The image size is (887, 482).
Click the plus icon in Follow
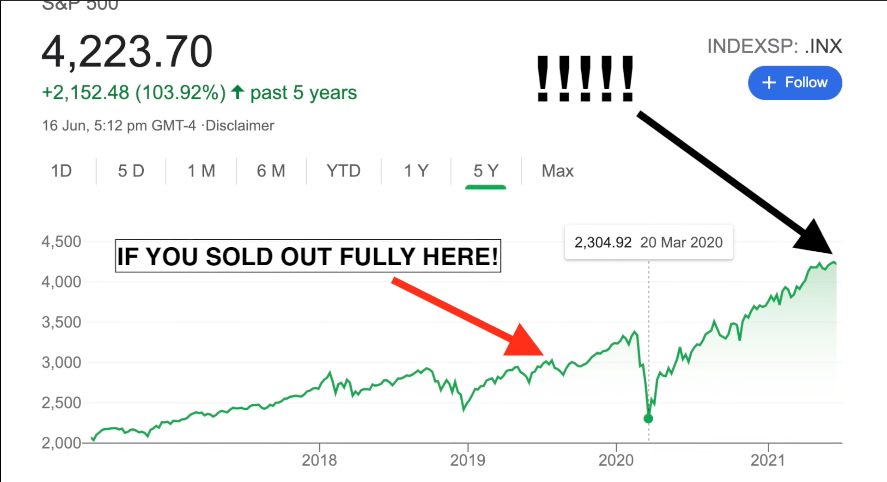click(x=769, y=83)
